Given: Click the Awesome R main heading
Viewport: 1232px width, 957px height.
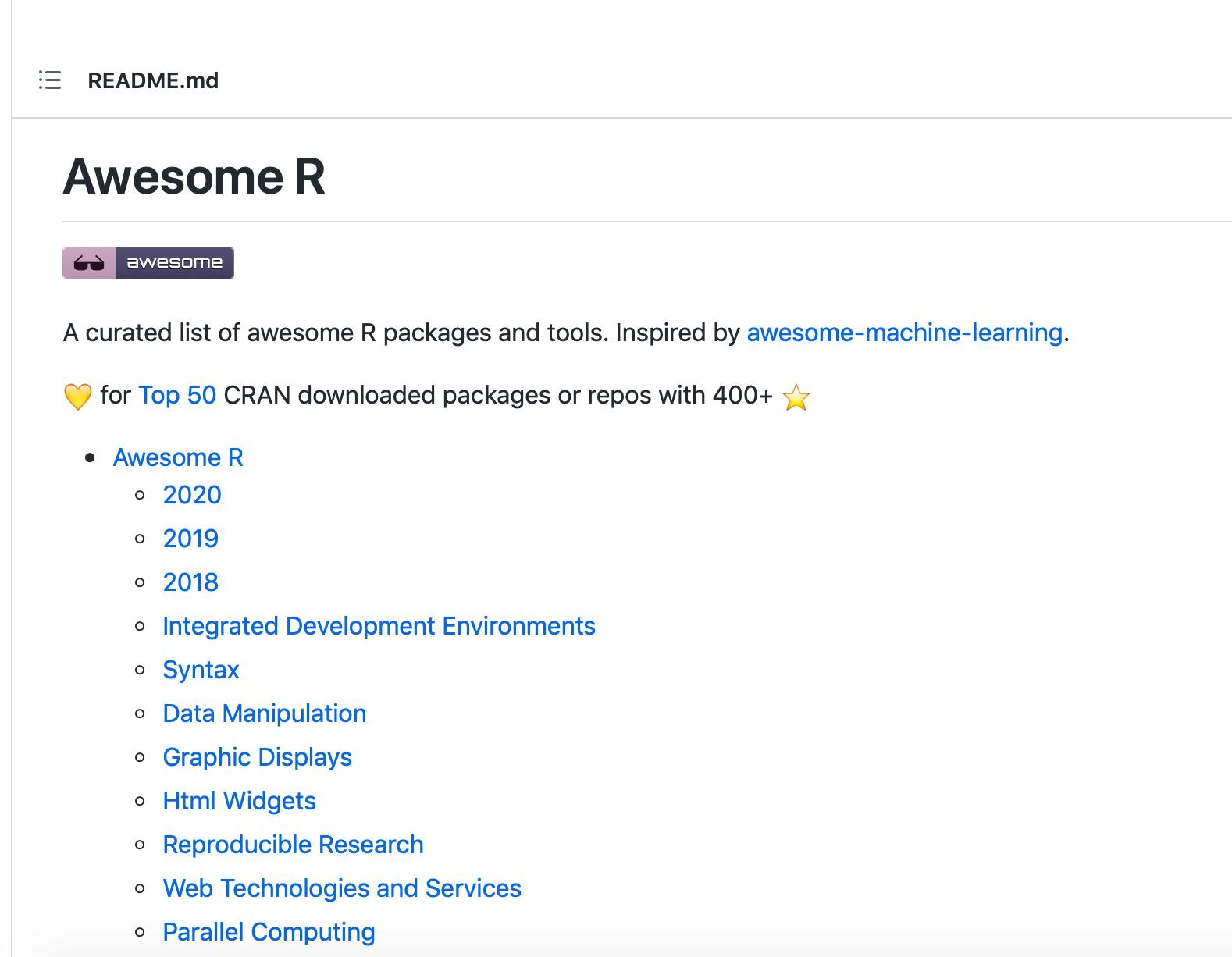Looking at the screenshot, I should (194, 176).
